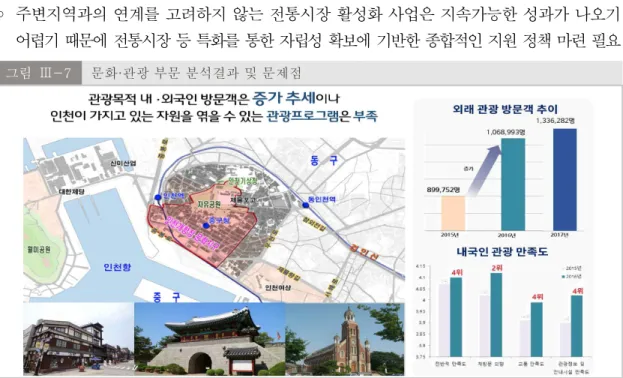
Task: Click the map label '인천여상'
Action: 278,287
